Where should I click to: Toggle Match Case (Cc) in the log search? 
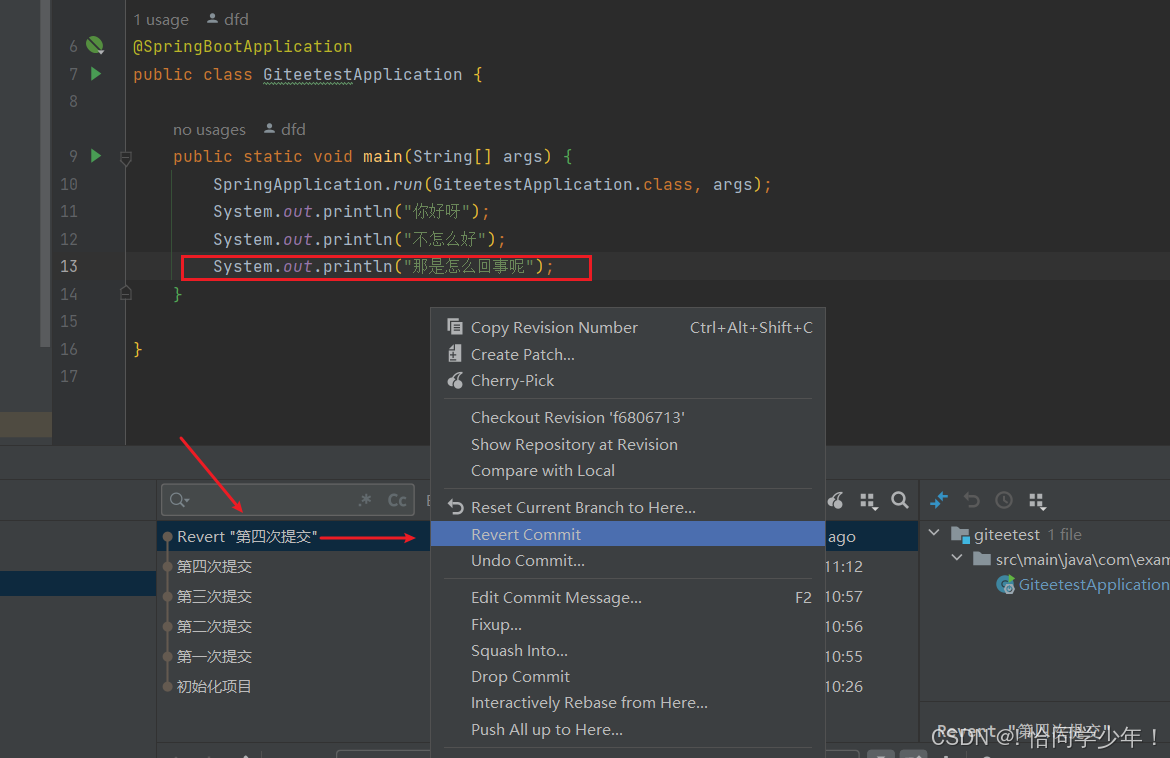tap(397, 501)
